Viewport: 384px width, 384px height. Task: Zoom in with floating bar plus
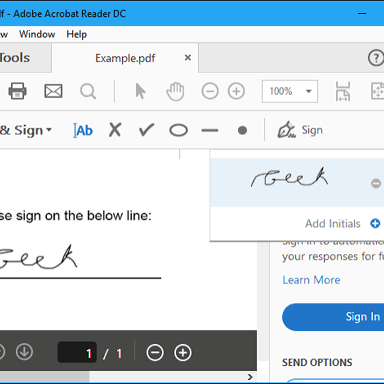pos(183,352)
